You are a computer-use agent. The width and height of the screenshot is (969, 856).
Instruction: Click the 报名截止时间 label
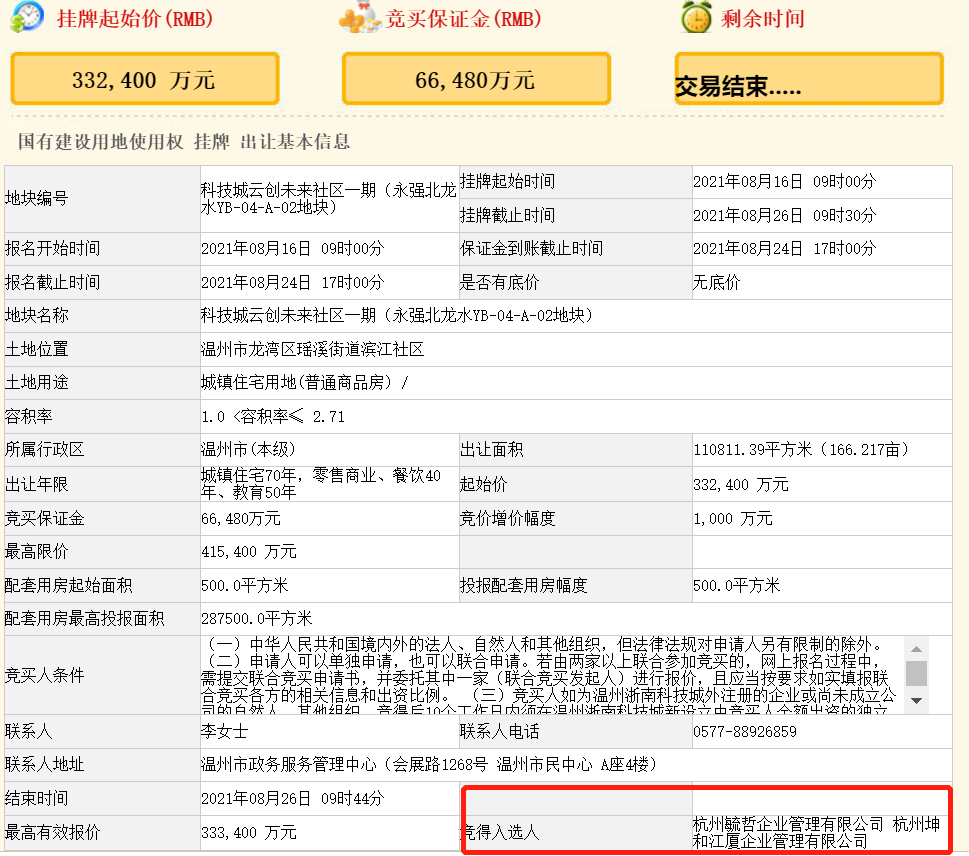tap(52, 282)
